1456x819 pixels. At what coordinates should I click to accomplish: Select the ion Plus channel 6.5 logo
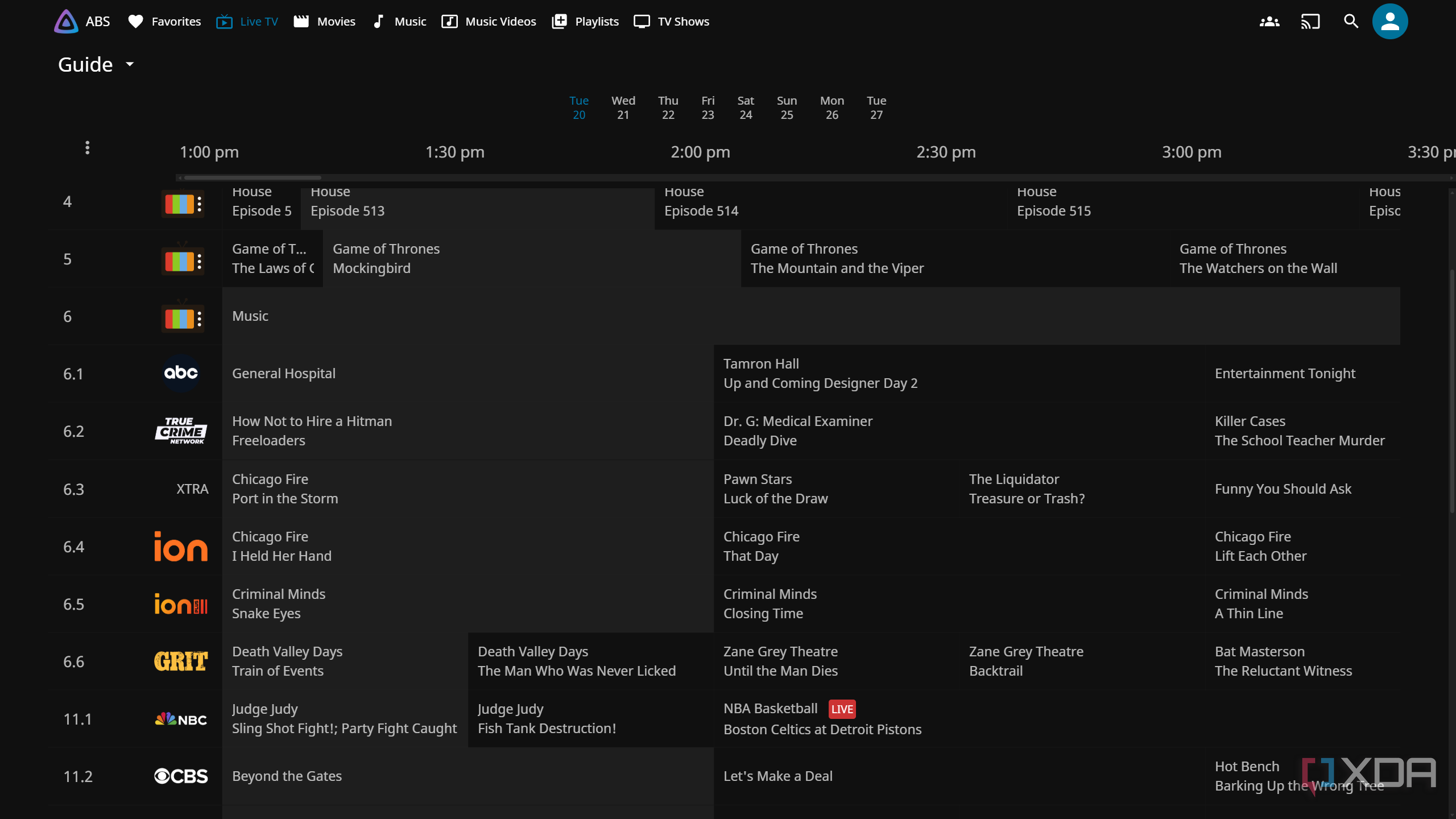(x=181, y=603)
